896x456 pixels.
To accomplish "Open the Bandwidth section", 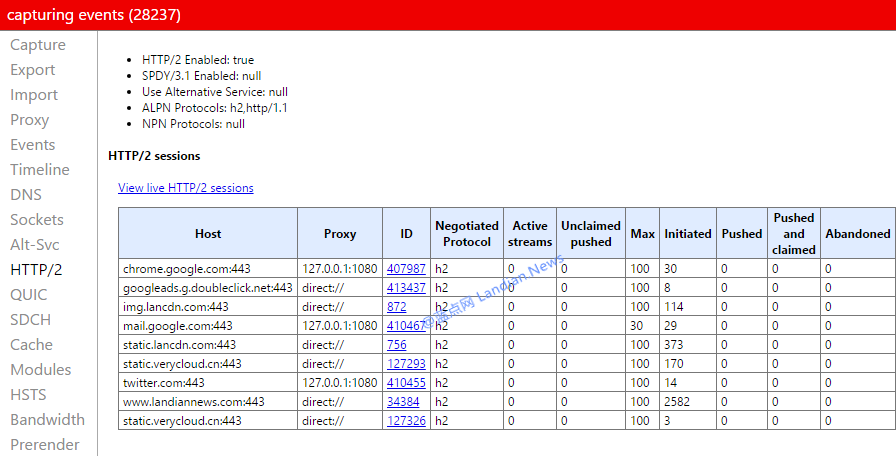I will pos(47,420).
